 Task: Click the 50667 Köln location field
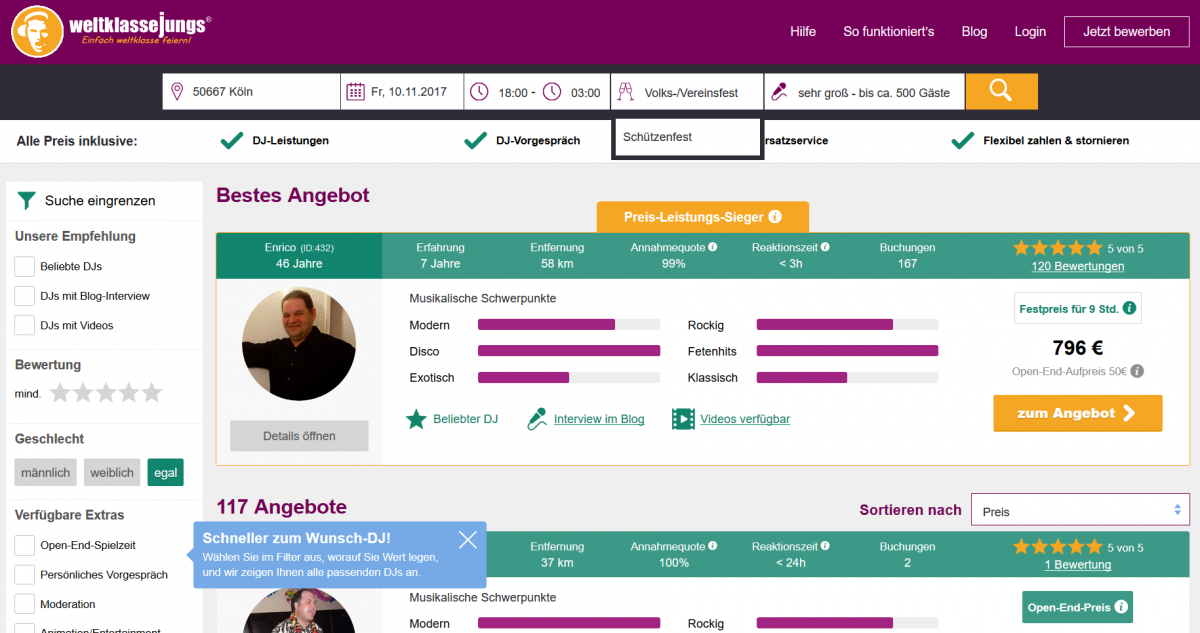tap(251, 92)
